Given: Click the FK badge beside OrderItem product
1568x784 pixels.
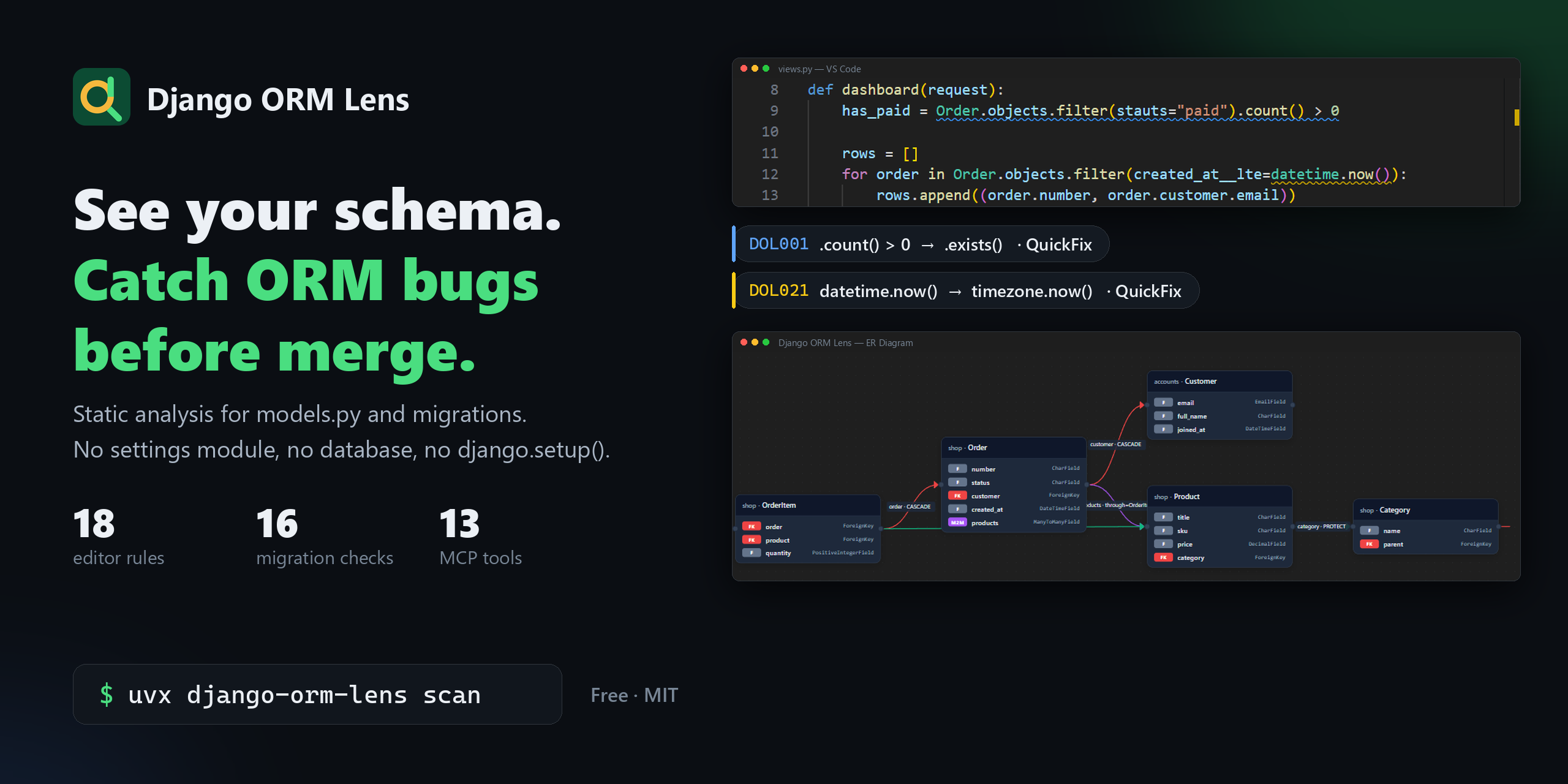Looking at the screenshot, I should [x=752, y=540].
